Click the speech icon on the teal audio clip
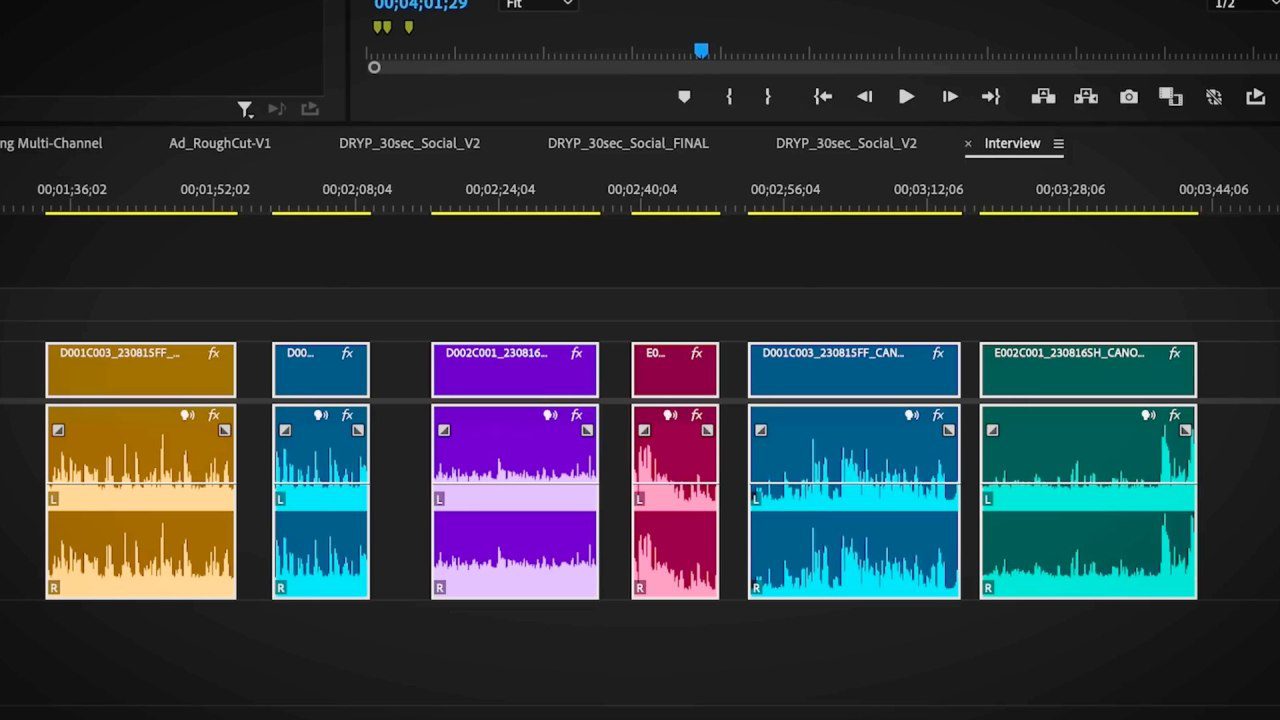Viewport: 1280px width, 720px height. click(1148, 415)
